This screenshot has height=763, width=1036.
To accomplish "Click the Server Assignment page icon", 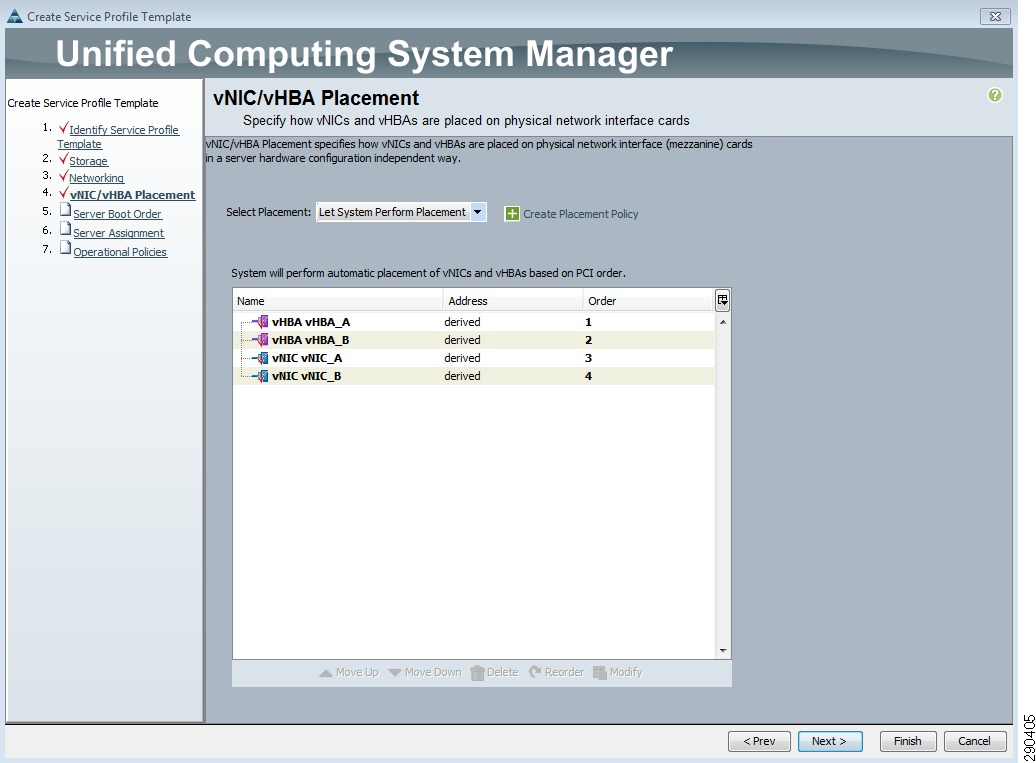I will coord(65,229).
